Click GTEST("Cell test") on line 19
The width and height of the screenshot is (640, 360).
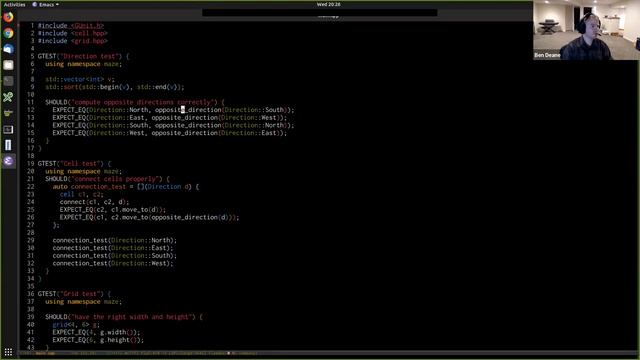pyautogui.click(x=74, y=163)
